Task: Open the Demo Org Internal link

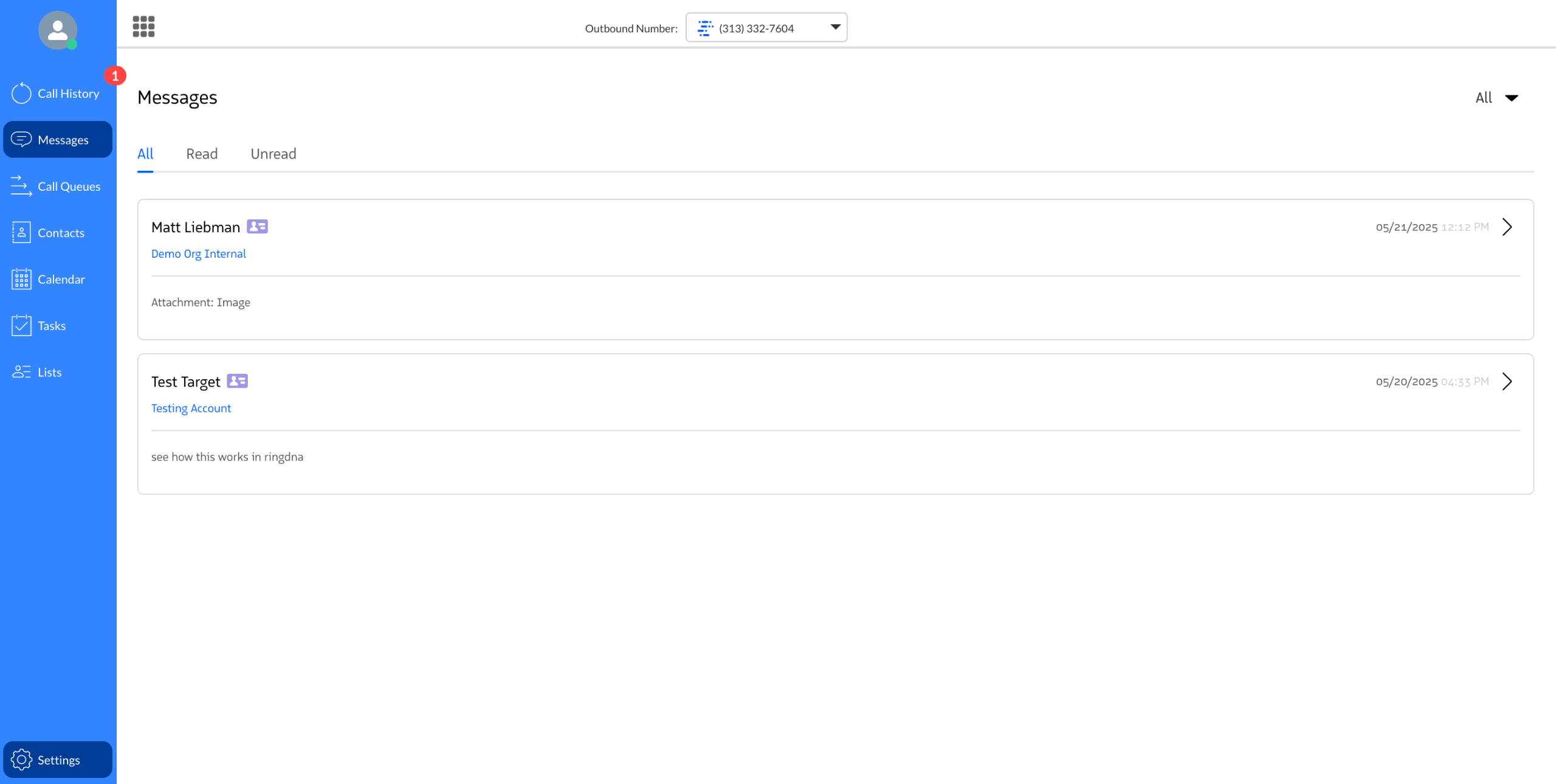Action: tap(198, 253)
